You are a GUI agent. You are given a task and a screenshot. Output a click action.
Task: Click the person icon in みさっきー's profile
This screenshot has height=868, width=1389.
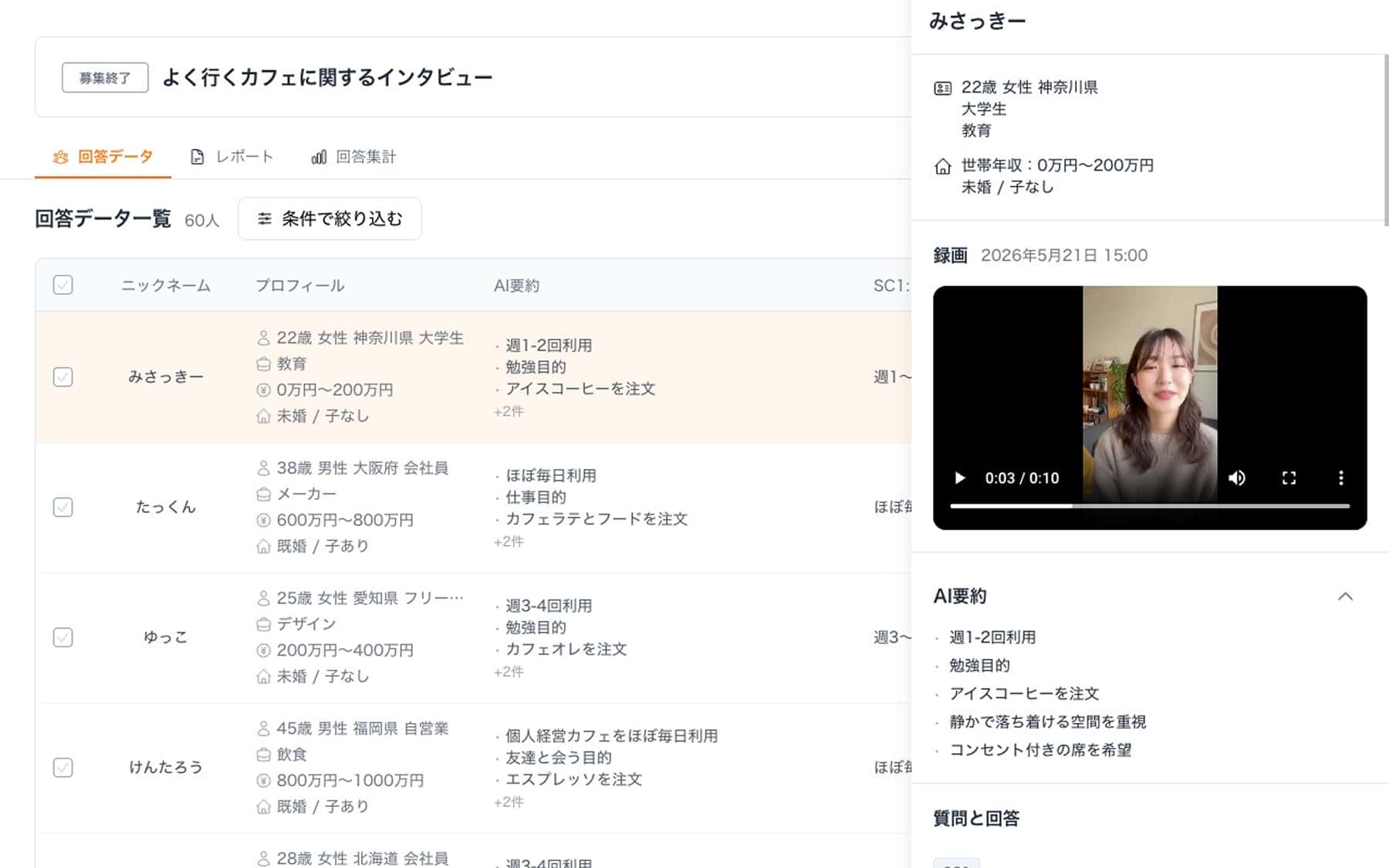click(x=263, y=338)
